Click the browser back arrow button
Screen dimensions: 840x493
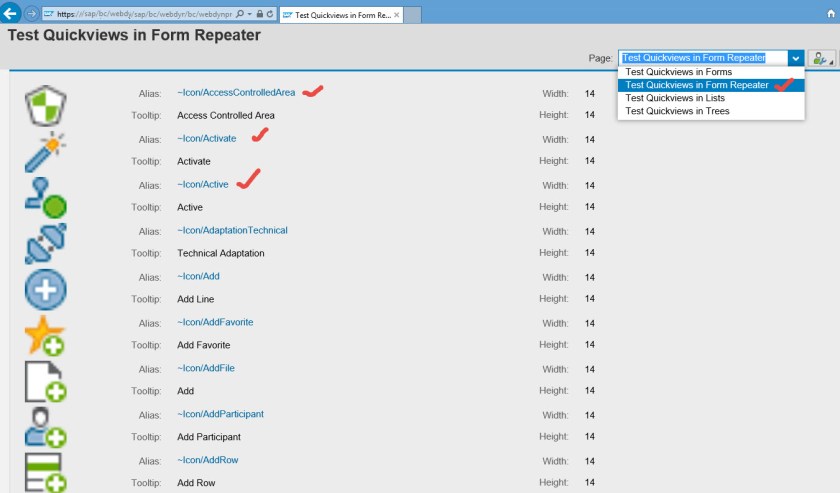10,13
